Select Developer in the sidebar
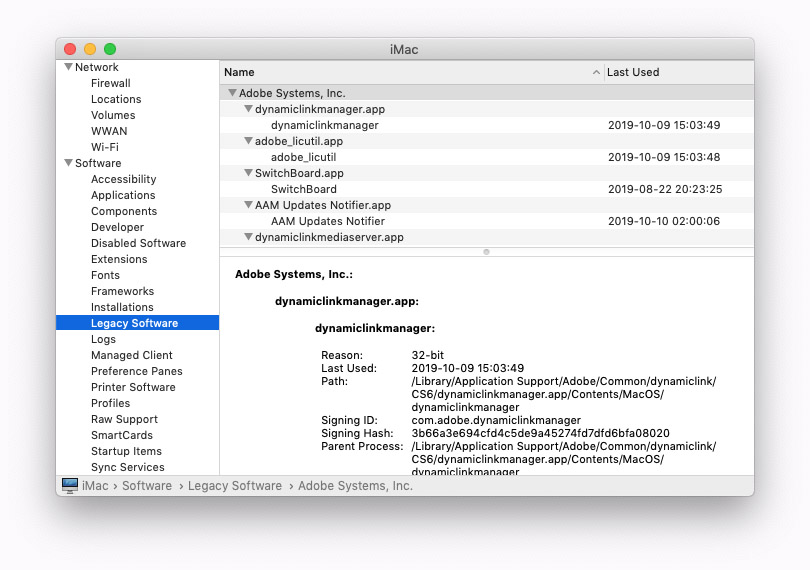Viewport: 810px width, 570px height. (x=117, y=227)
